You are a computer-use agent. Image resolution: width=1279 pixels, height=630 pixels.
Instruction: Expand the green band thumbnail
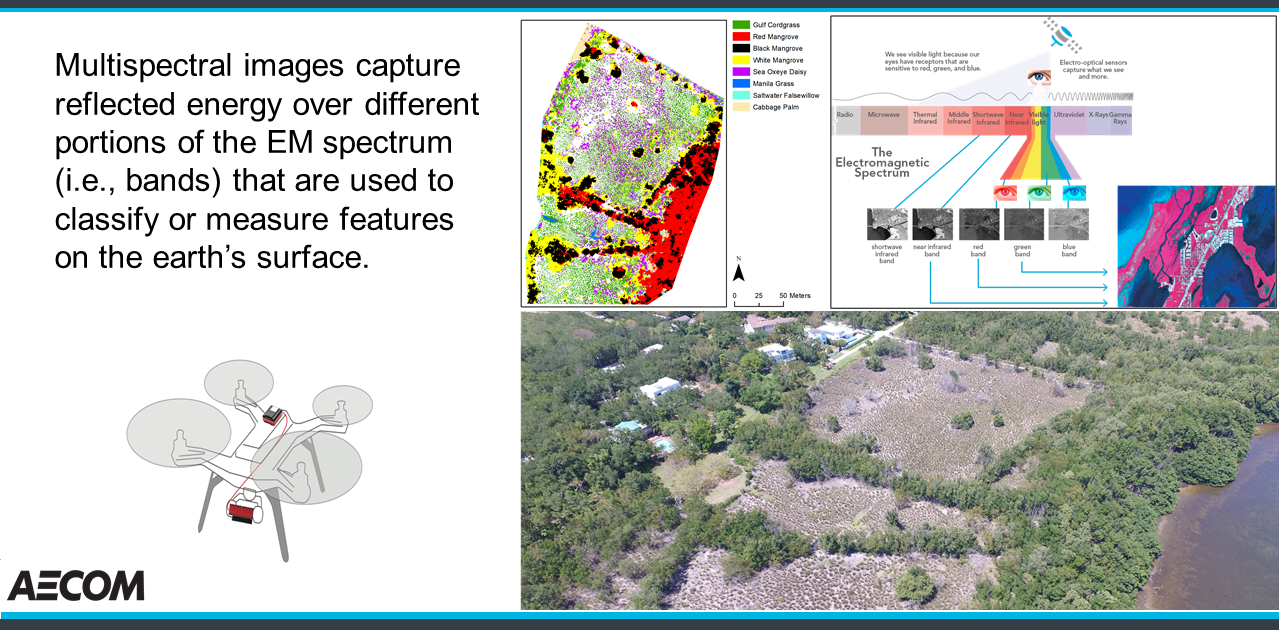pos(1025,222)
